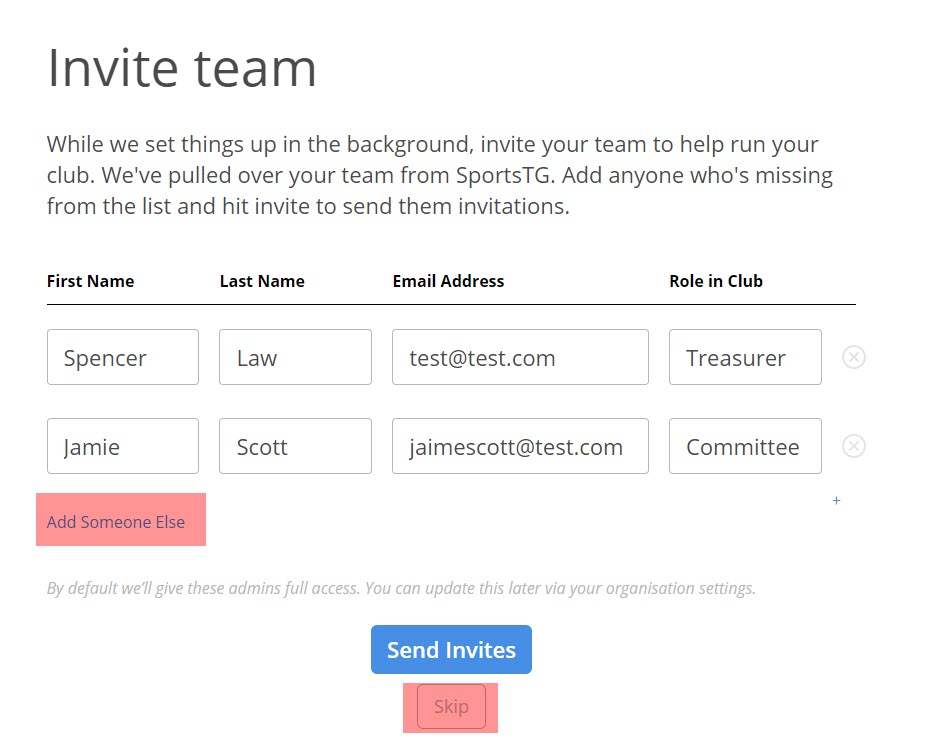Click the Invite team page heading
The image size is (927, 747).
click(x=182, y=68)
